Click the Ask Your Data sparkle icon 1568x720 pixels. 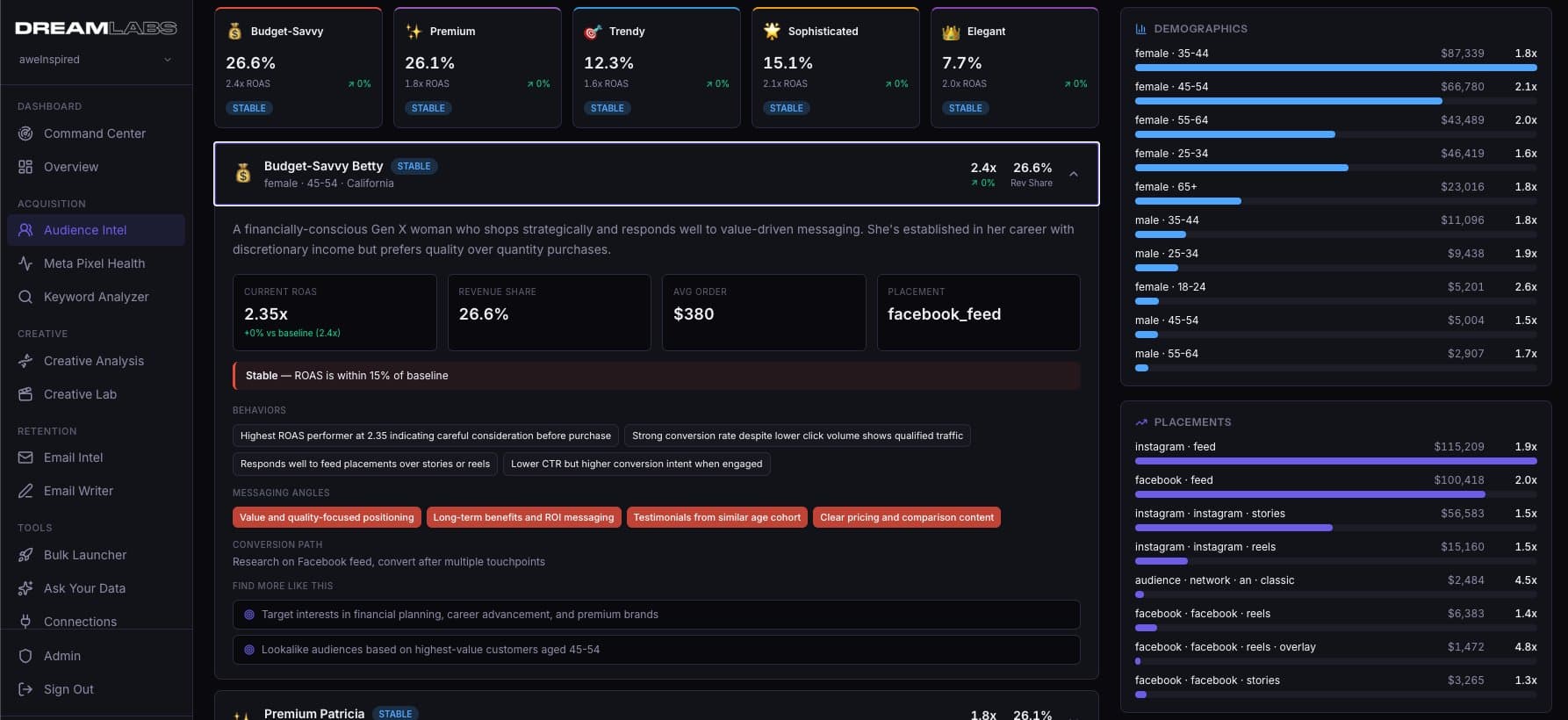click(x=25, y=588)
